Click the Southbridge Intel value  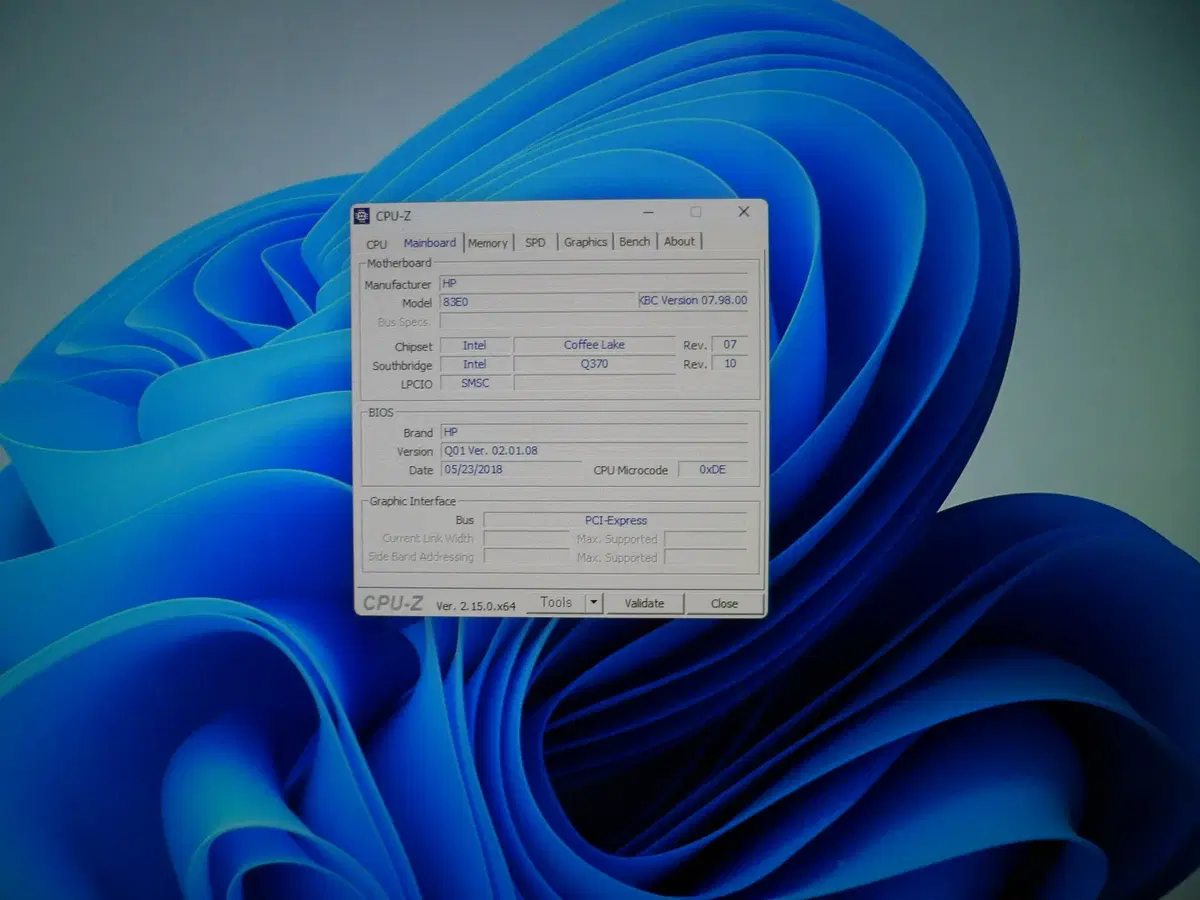[475, 364]
